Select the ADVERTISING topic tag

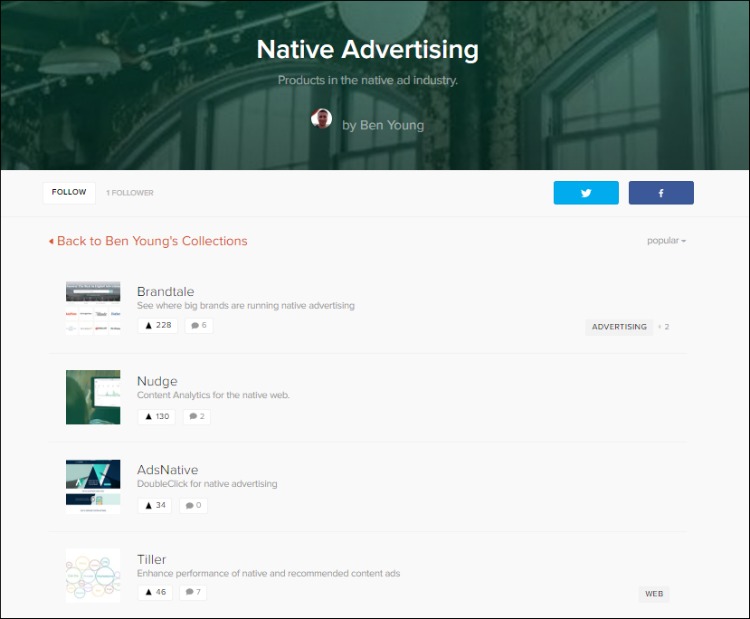[x=619, y=327]
